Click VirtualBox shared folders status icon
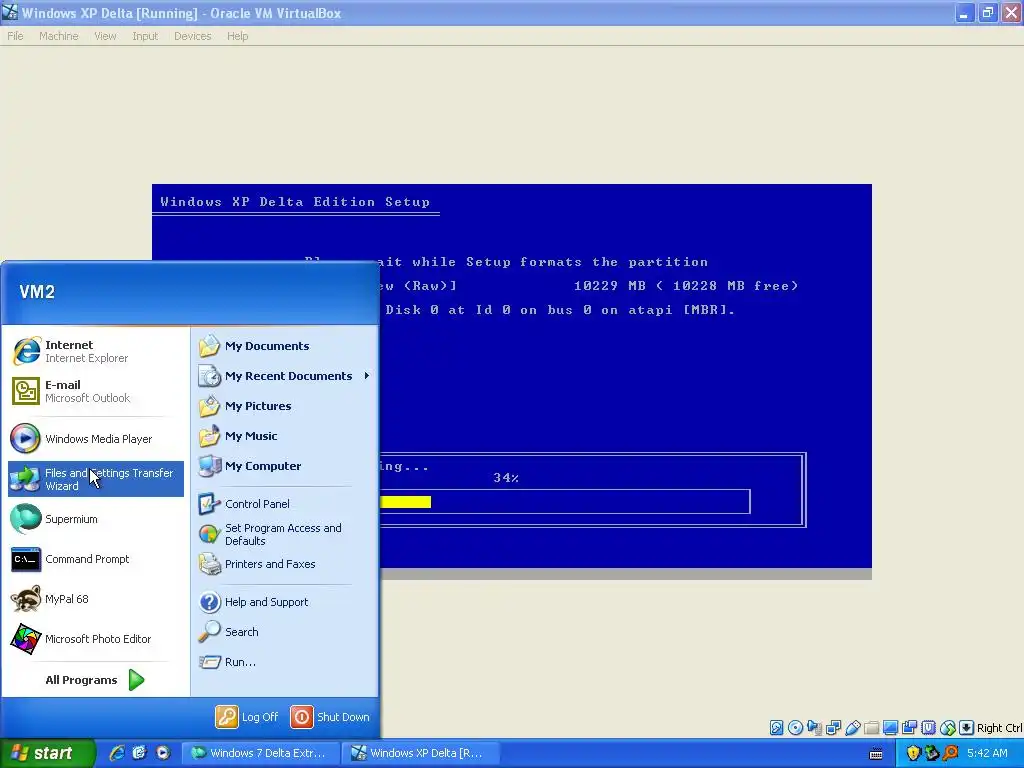This screenshot has height=768, width=1024. click(x=871, y=728)
